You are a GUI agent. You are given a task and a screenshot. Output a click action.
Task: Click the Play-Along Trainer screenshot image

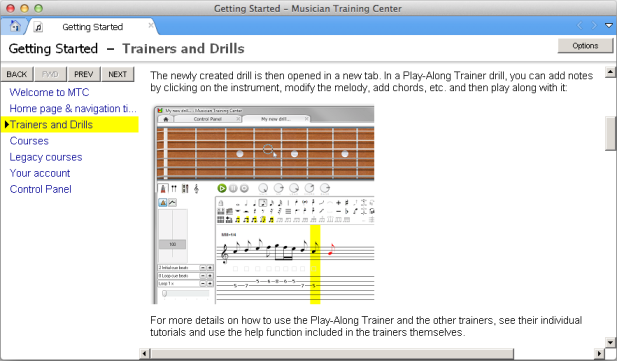pyautogui.click(x=263, y=205)
